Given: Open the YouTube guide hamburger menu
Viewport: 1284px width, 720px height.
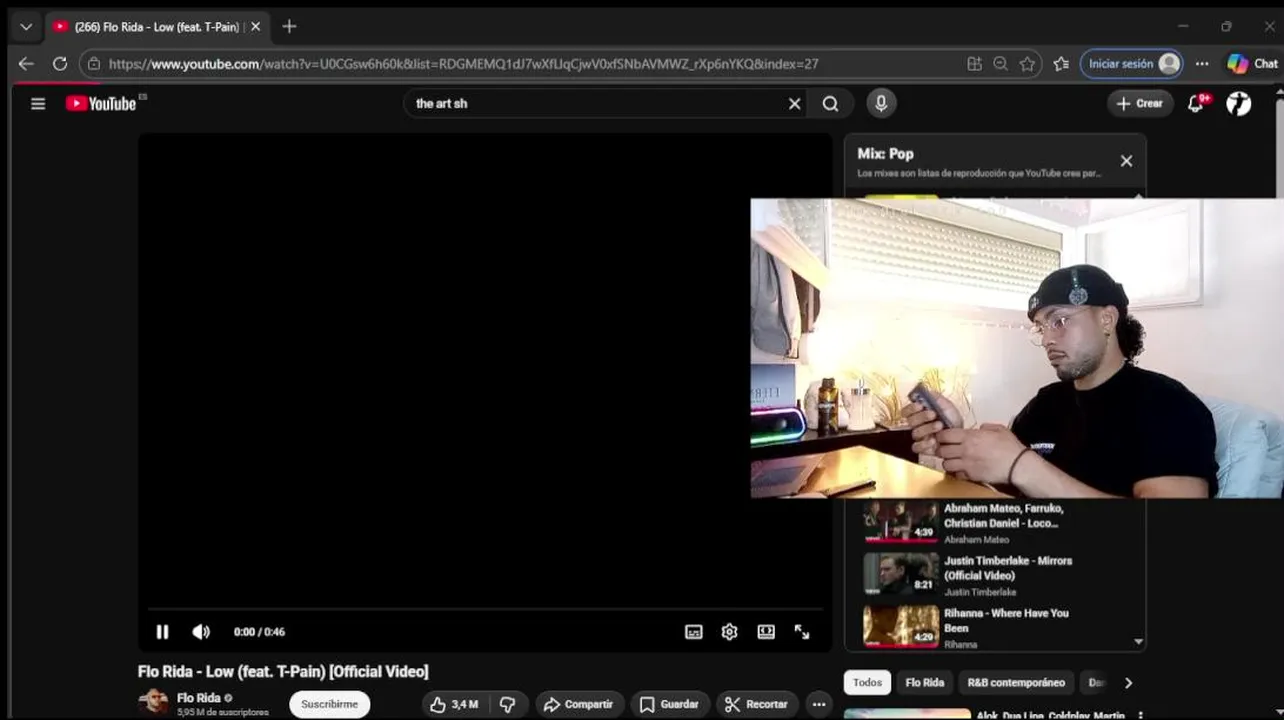Looking at the screenshot, I should pyautogui.click(x=38, y=103).
